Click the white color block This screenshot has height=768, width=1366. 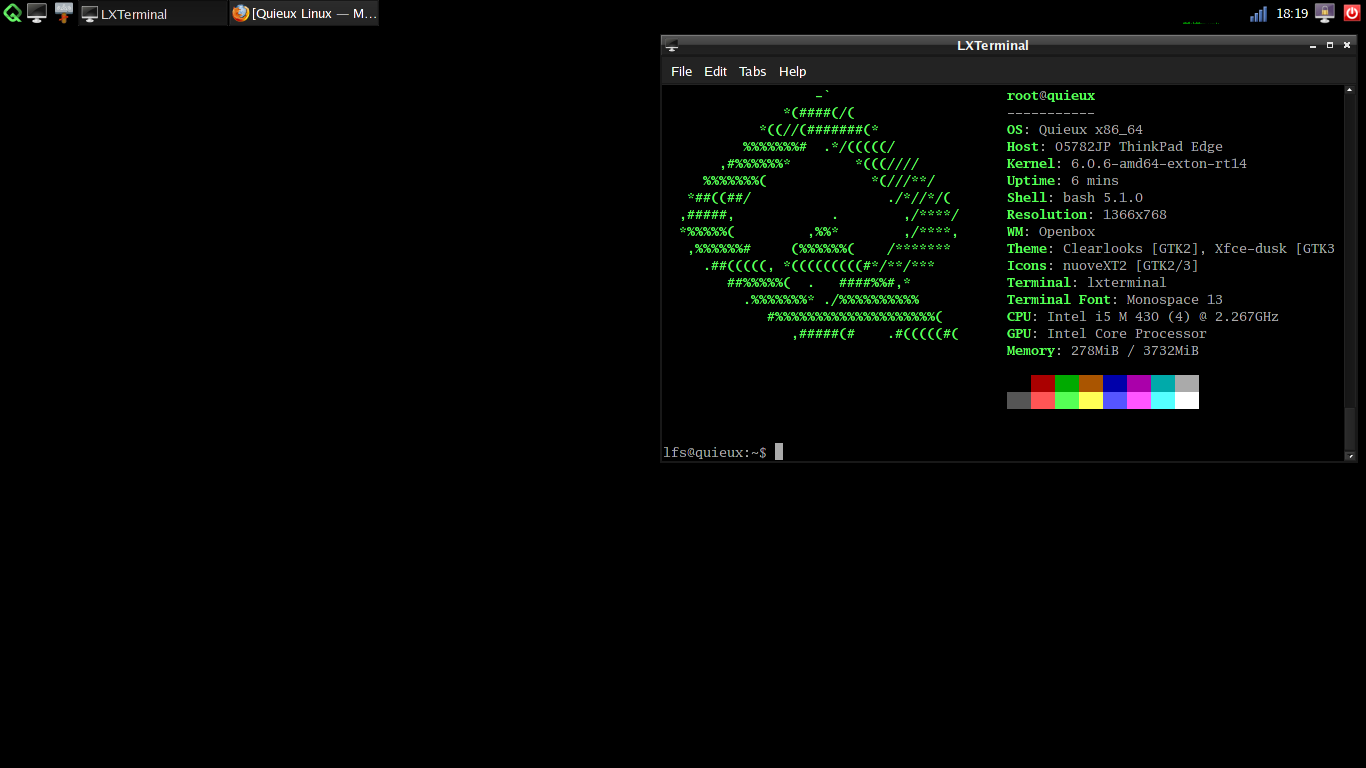pos(1187,401)
